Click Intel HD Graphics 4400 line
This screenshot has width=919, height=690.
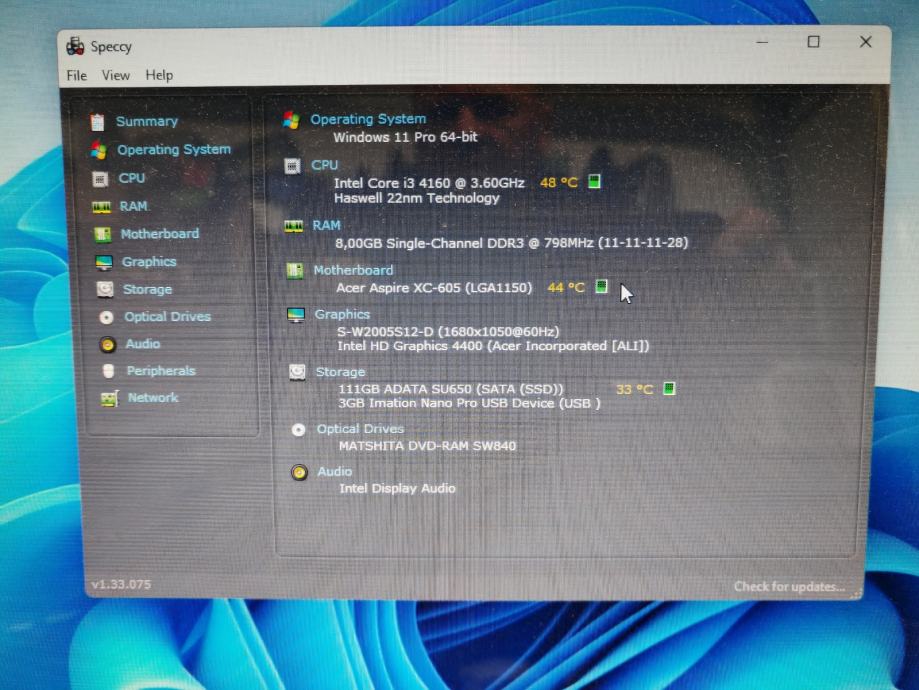(493, 346)
